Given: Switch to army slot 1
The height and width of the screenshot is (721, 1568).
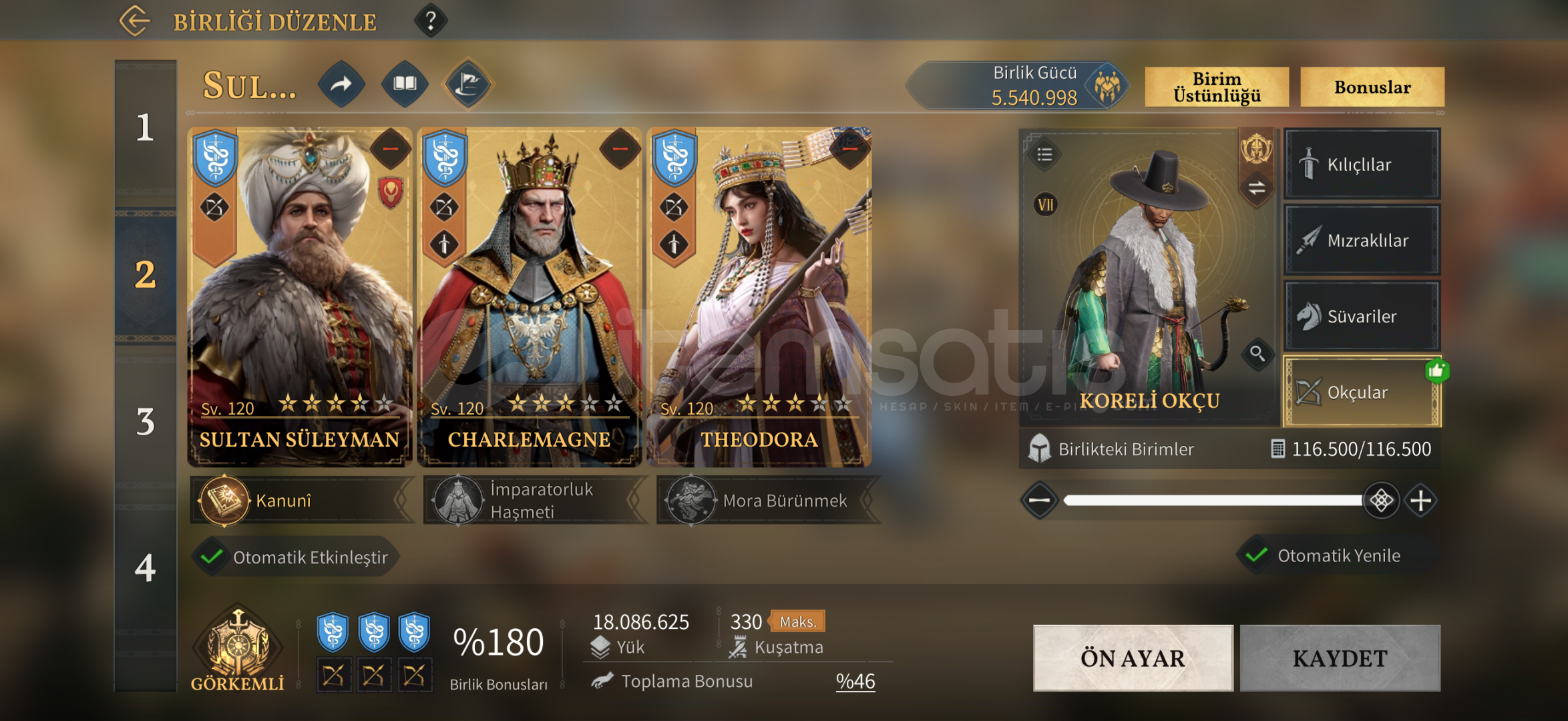Looking at the screenshot, I should [x=146, y=128].
